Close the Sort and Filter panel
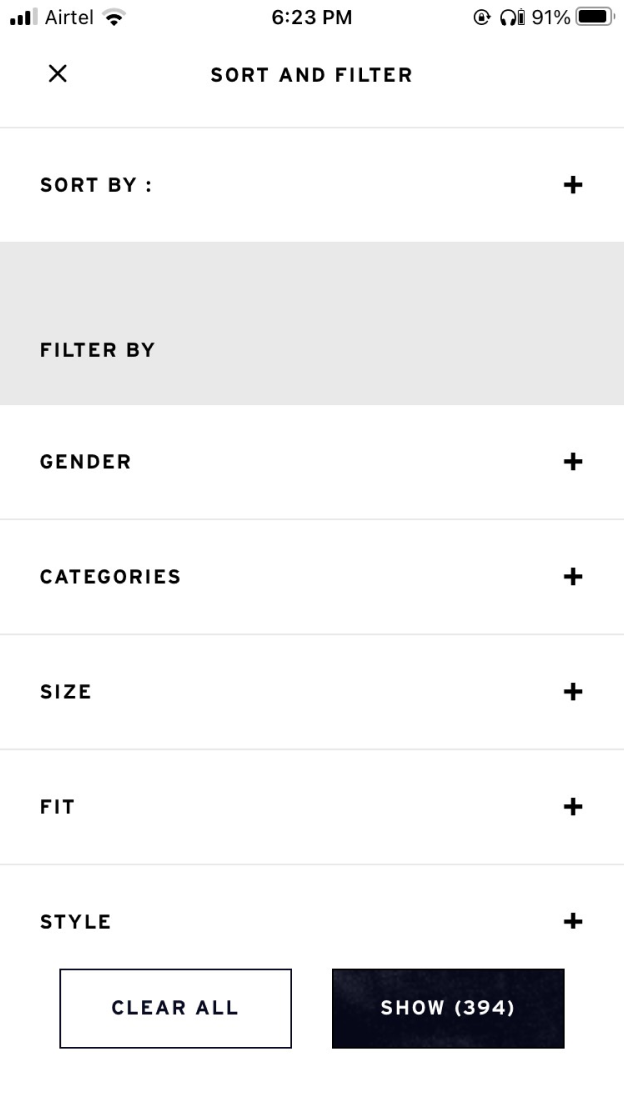The width and height of the screenshot is (624, 1112). click(58, 73)
